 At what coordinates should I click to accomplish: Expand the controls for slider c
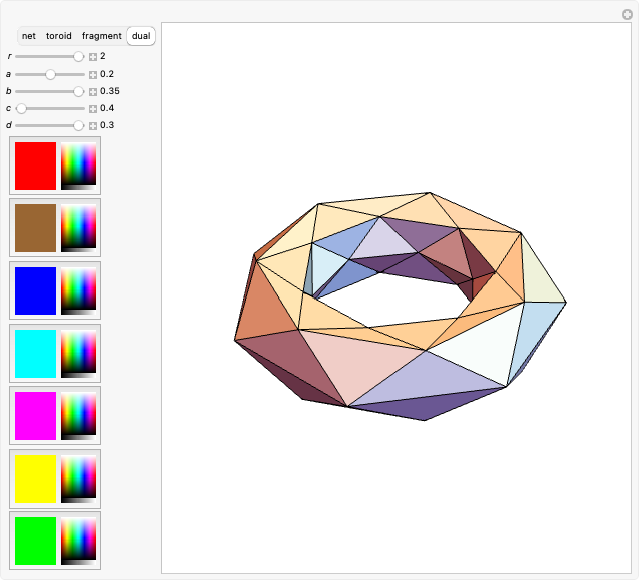coord(93,108)
